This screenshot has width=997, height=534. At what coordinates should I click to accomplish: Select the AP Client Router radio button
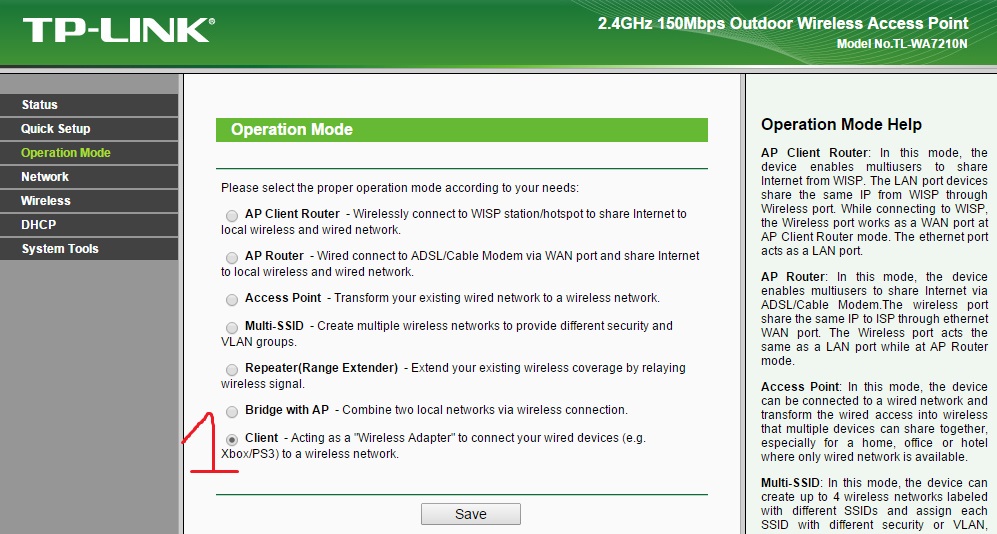(232, 216)
